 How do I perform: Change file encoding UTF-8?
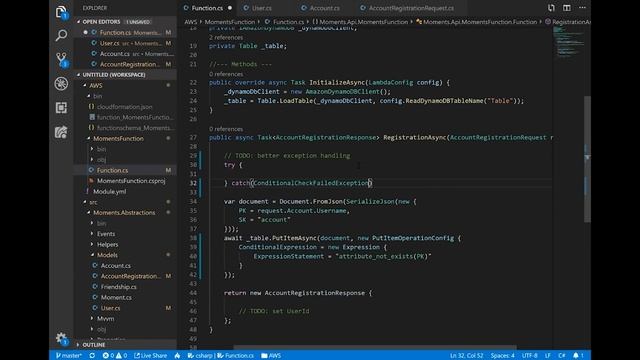tap(529, 356)
